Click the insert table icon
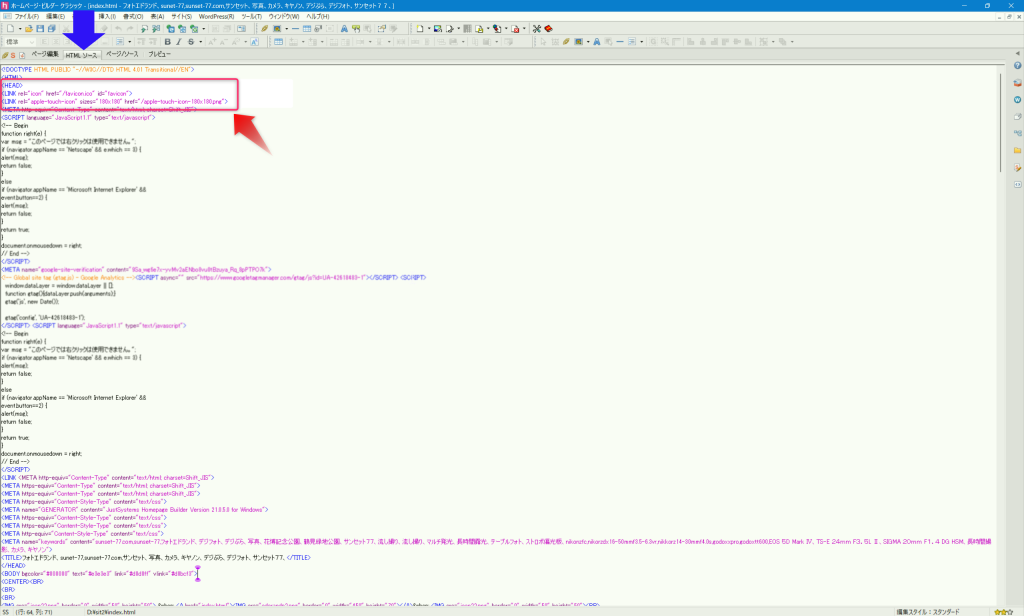The image size is (1024, 616). pos(306,29)
